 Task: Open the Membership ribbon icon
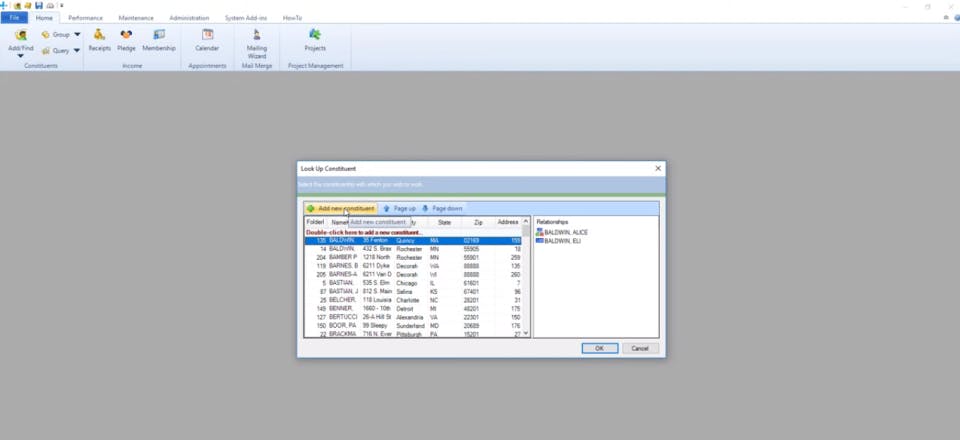point(159,40)
